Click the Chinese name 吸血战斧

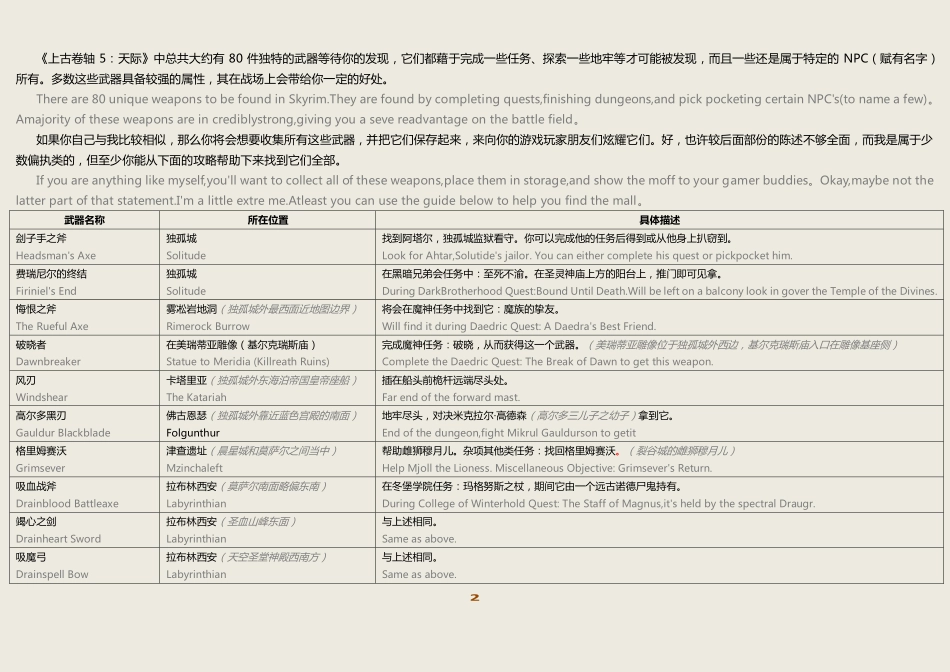click(x=36, y=486)
